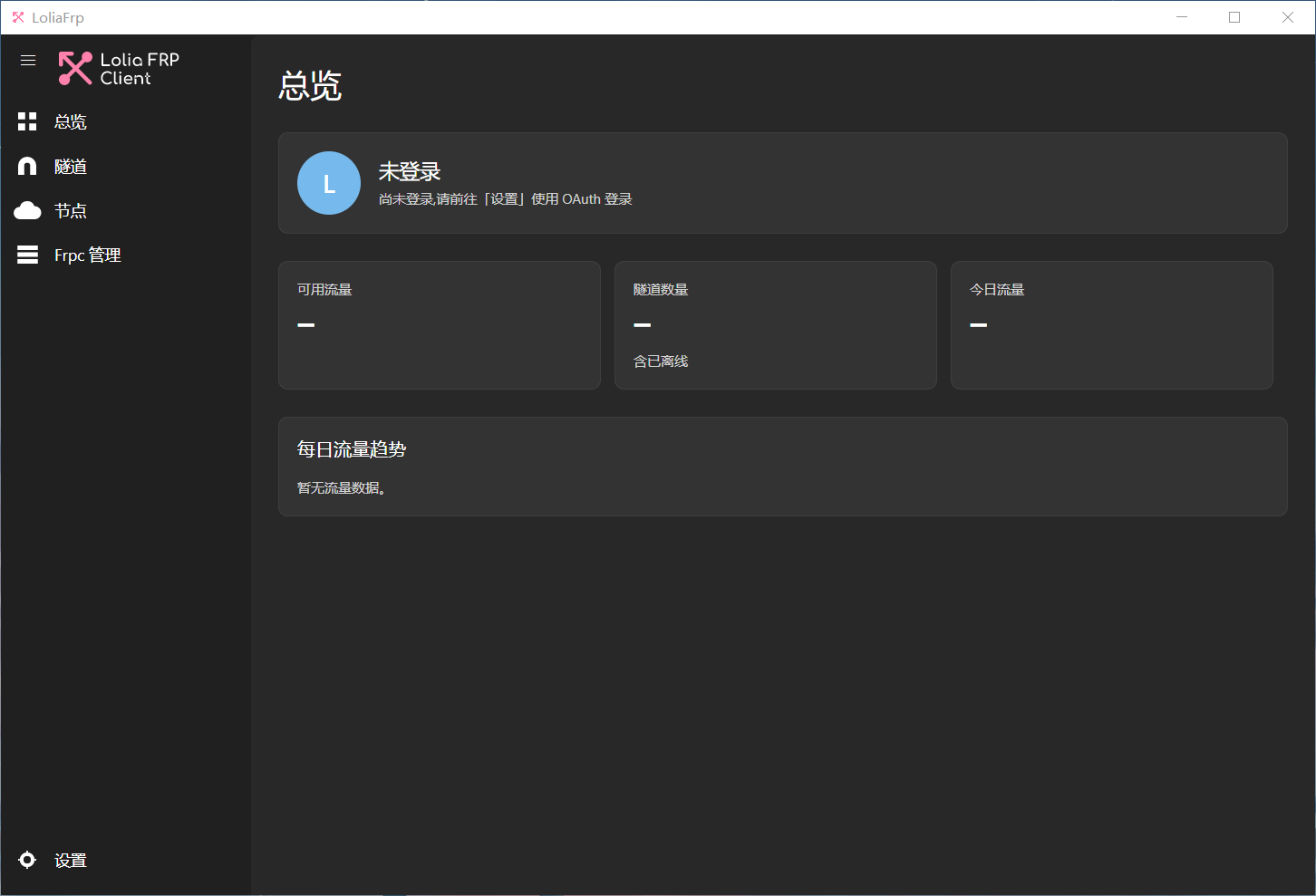Open 设置 settings page
This screenshot has width=1316, height=896.
coord(125,860)
